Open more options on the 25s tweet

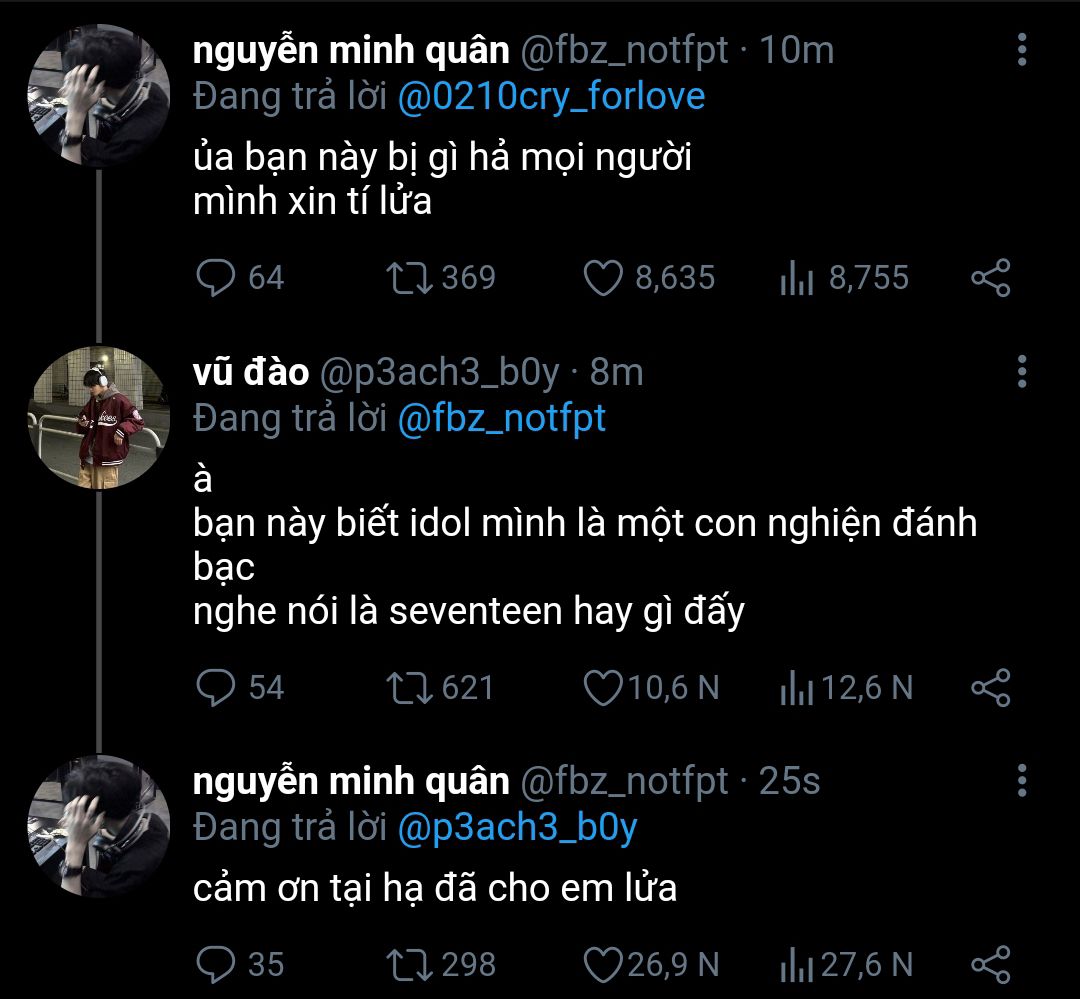pyautogui.click(x=1021, y=781)
